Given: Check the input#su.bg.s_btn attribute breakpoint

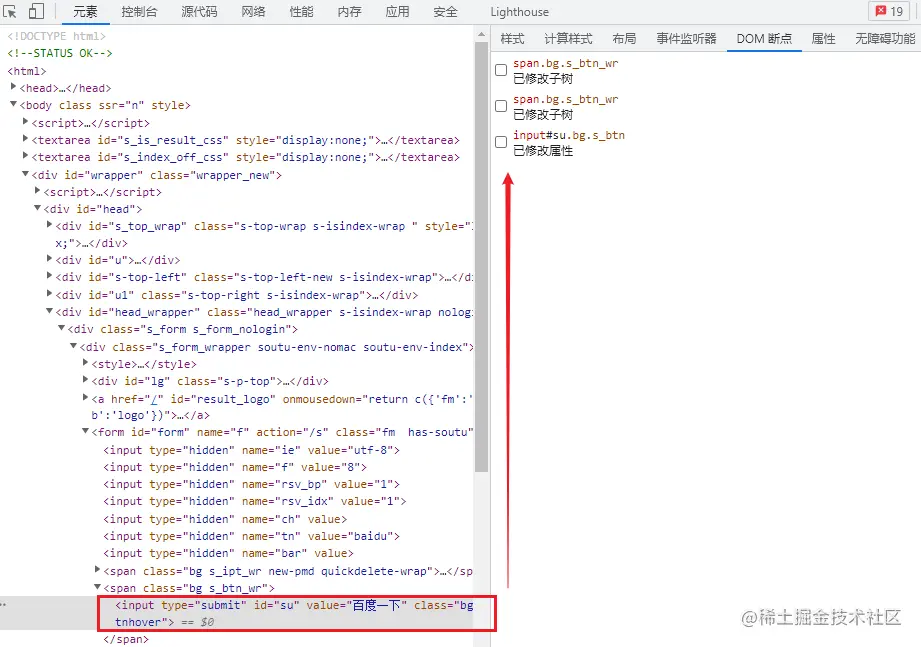Looking at the screenshot, I should (x=500, y=141).
